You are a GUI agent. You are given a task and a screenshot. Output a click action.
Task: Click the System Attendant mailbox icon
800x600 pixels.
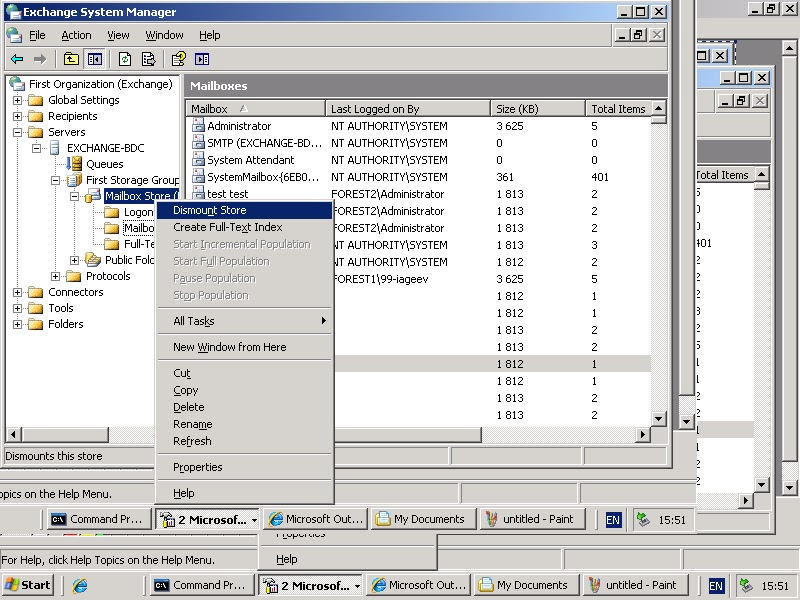pyautogui.click(x=198, y=160)
